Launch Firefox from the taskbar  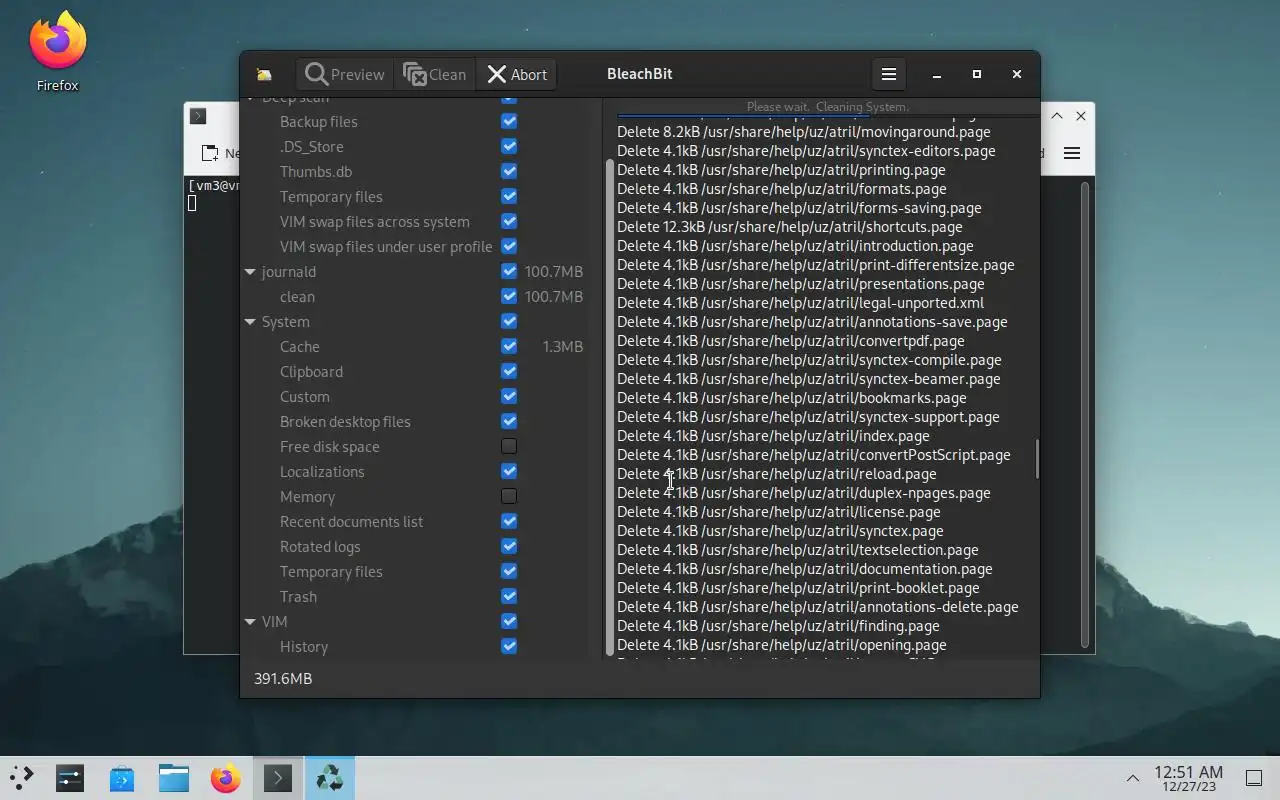[226, 778]
